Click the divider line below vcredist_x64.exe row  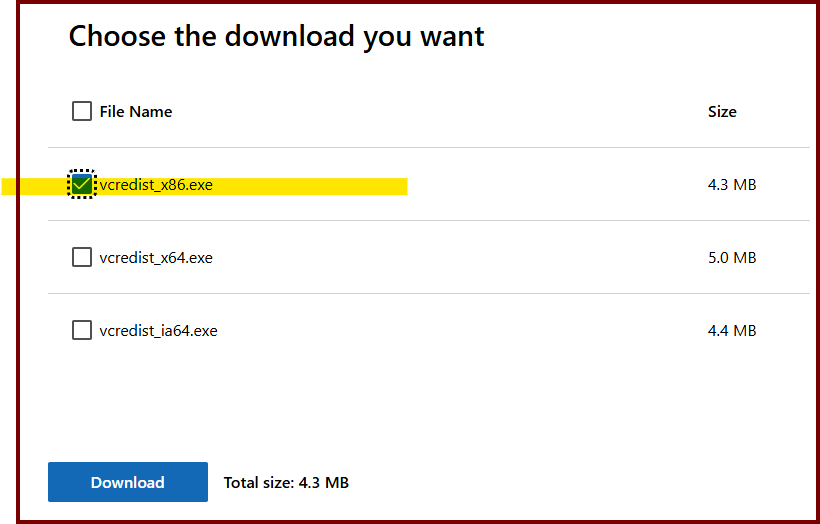pos(430,294)
